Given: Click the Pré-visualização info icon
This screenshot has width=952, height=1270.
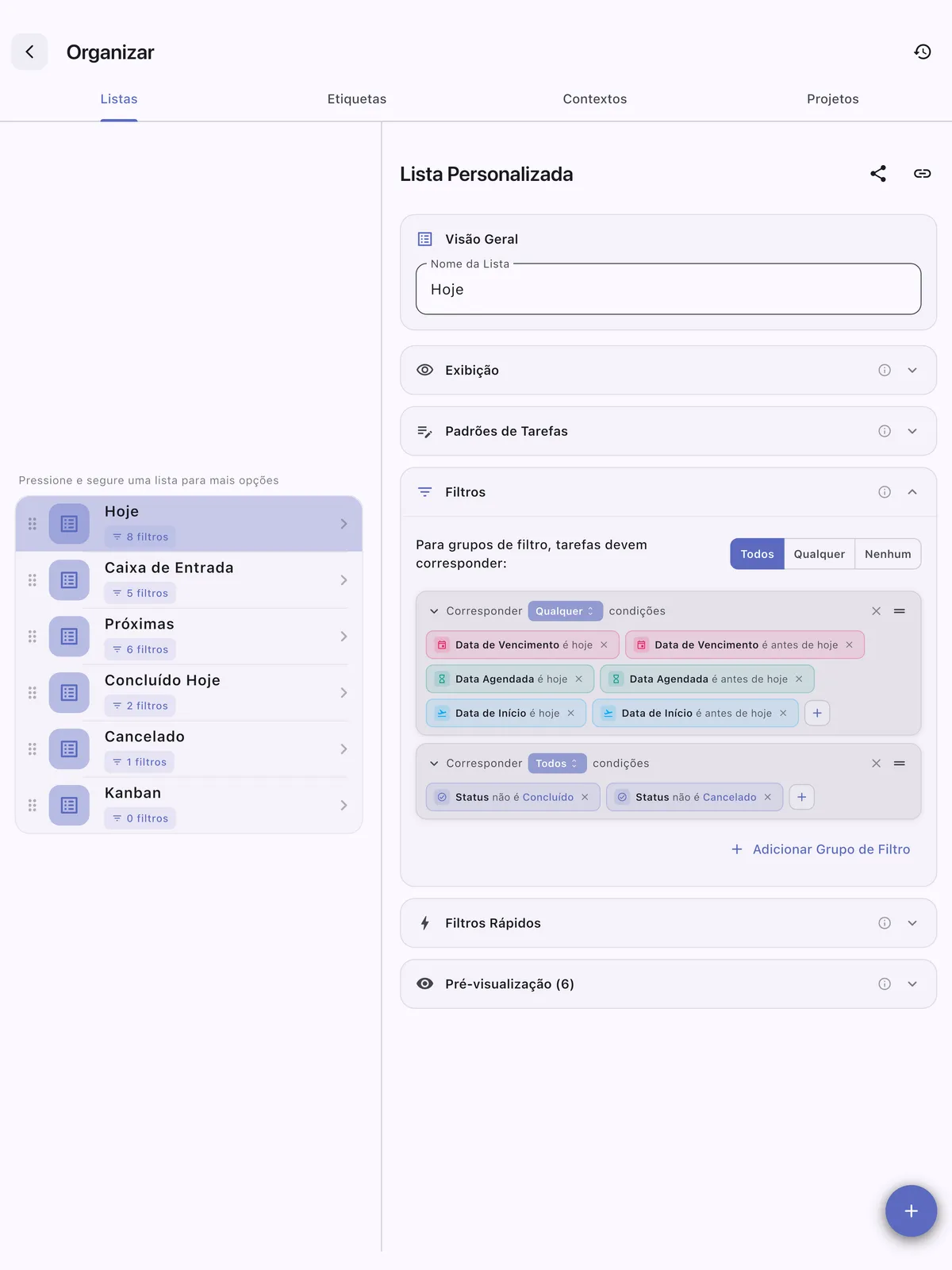Looking at the screenshot, I should (x=885, y=984).
